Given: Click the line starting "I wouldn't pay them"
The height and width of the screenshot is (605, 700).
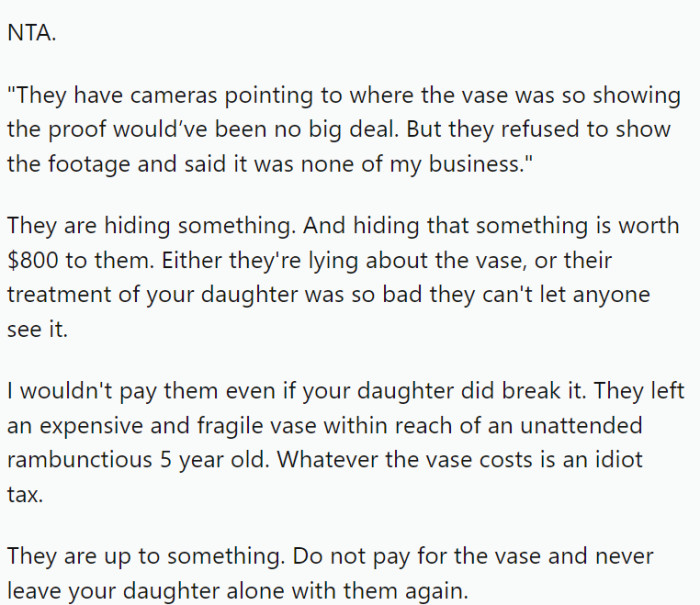Looking at the screenshot, I should coord(346,391).
